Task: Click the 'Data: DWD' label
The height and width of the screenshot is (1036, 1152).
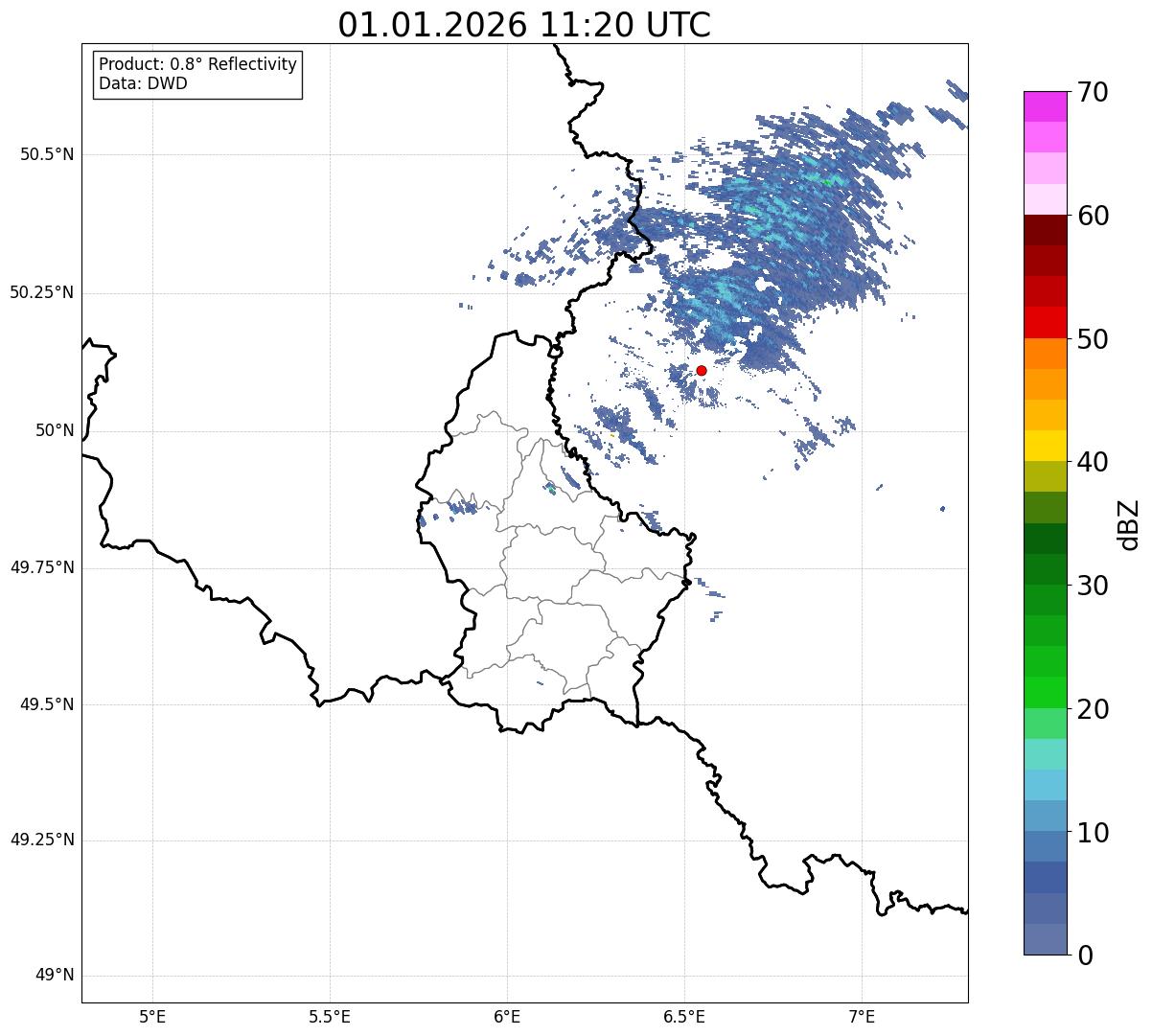Action: [x=143, y=83]
